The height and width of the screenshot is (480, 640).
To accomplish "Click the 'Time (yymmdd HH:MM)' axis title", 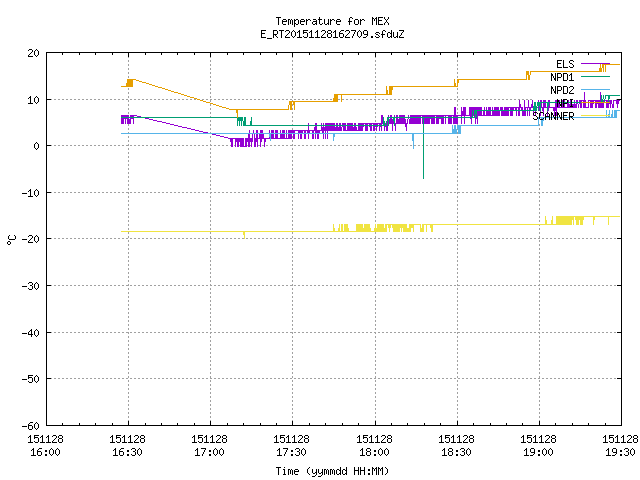I will point(332,471).
